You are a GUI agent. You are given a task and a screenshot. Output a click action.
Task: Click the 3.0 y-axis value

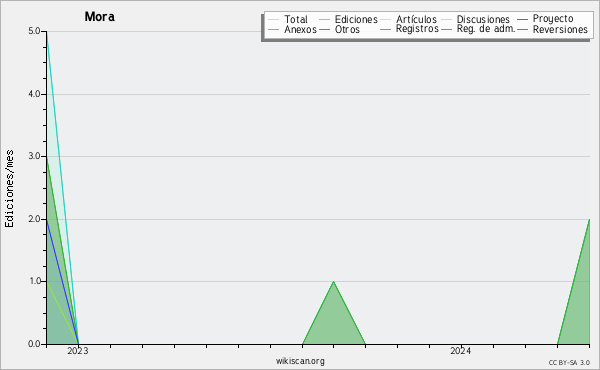pos(34,156)
